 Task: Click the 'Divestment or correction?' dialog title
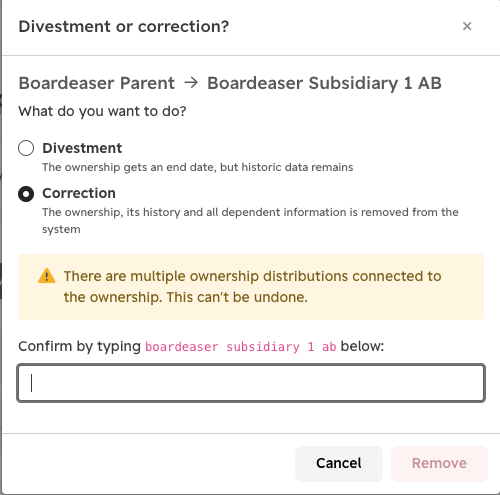point(124,26)
